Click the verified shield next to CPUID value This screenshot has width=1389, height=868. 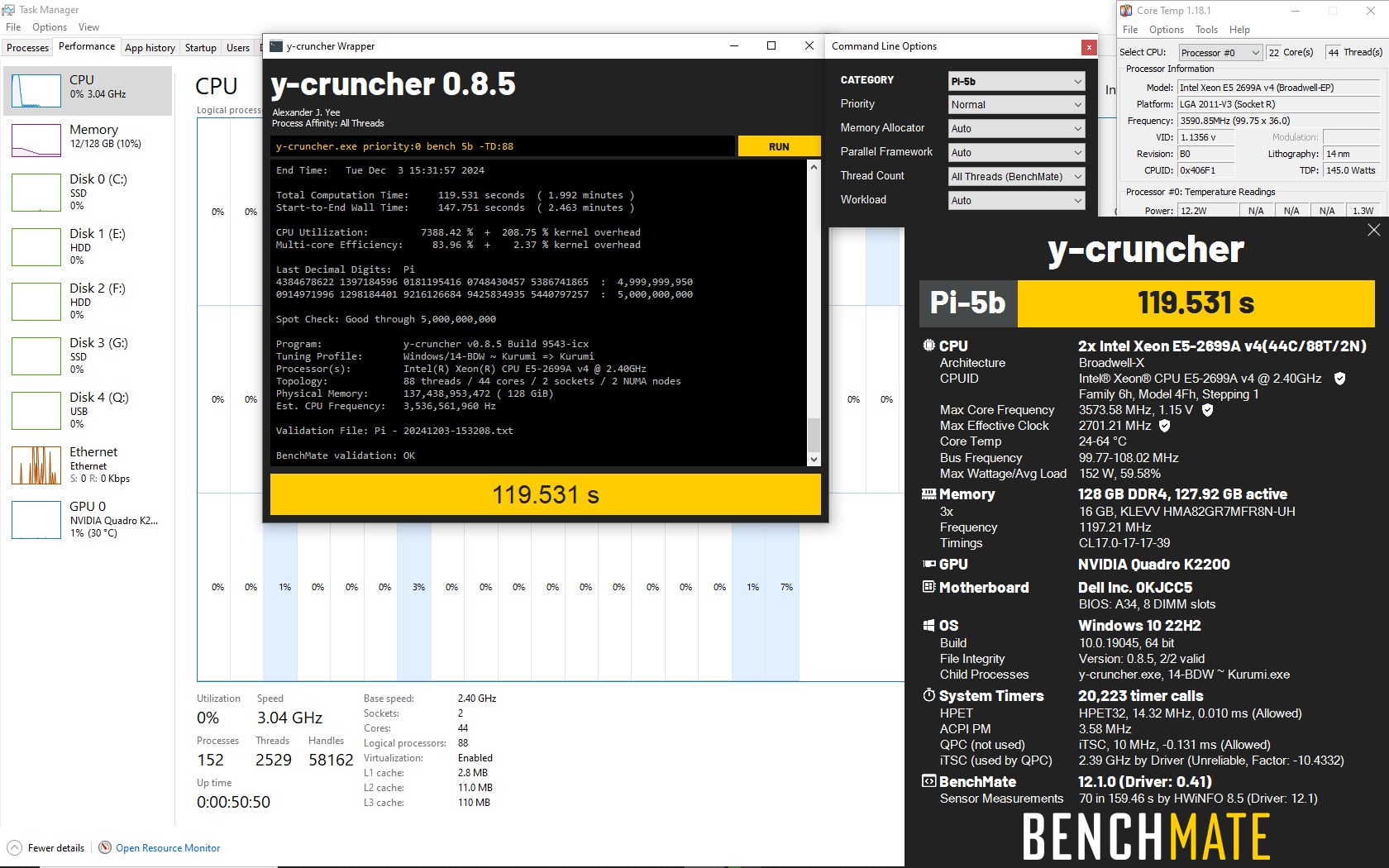pyautogui.click(x=1340, y=379)
